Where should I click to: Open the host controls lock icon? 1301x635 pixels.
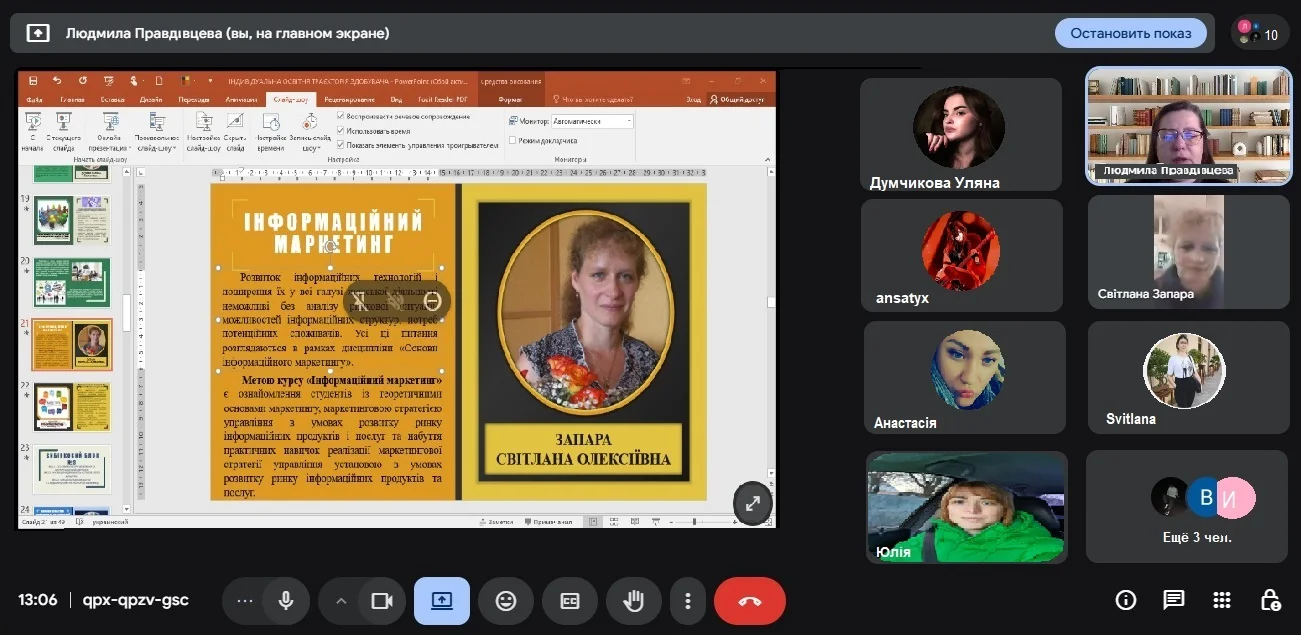pos(1270,600)
